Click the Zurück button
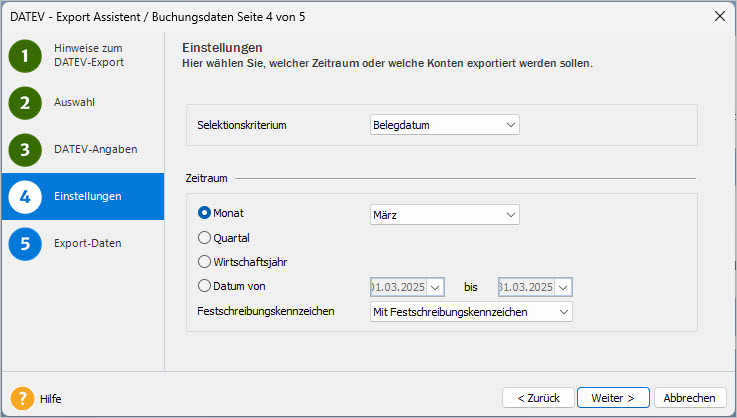Viewport: 737px width, 418px height. click(x=538, y=398)
